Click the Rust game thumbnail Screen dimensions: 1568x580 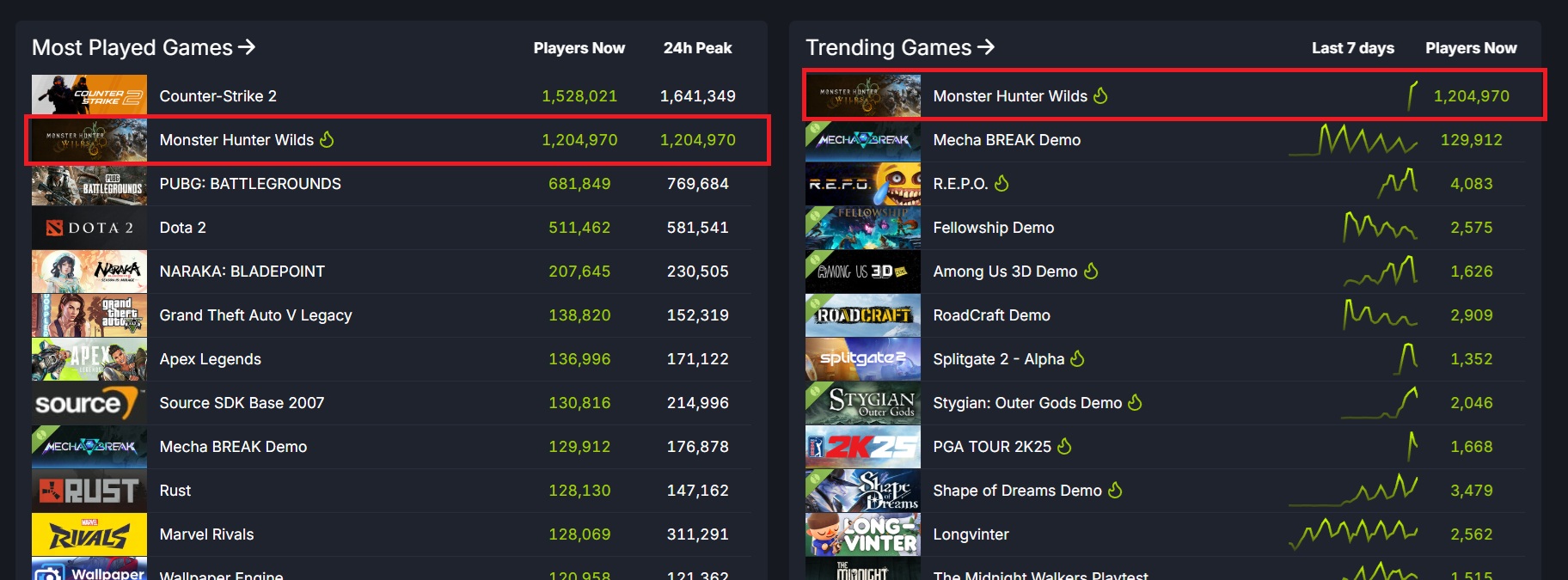click(x=89, y=490)
